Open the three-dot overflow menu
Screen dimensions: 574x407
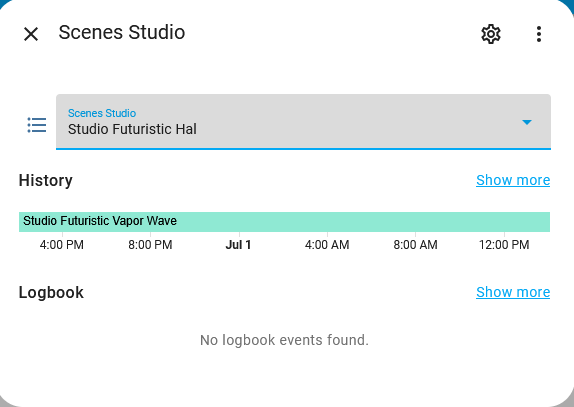pyautogui.click(x=538, y=34)
